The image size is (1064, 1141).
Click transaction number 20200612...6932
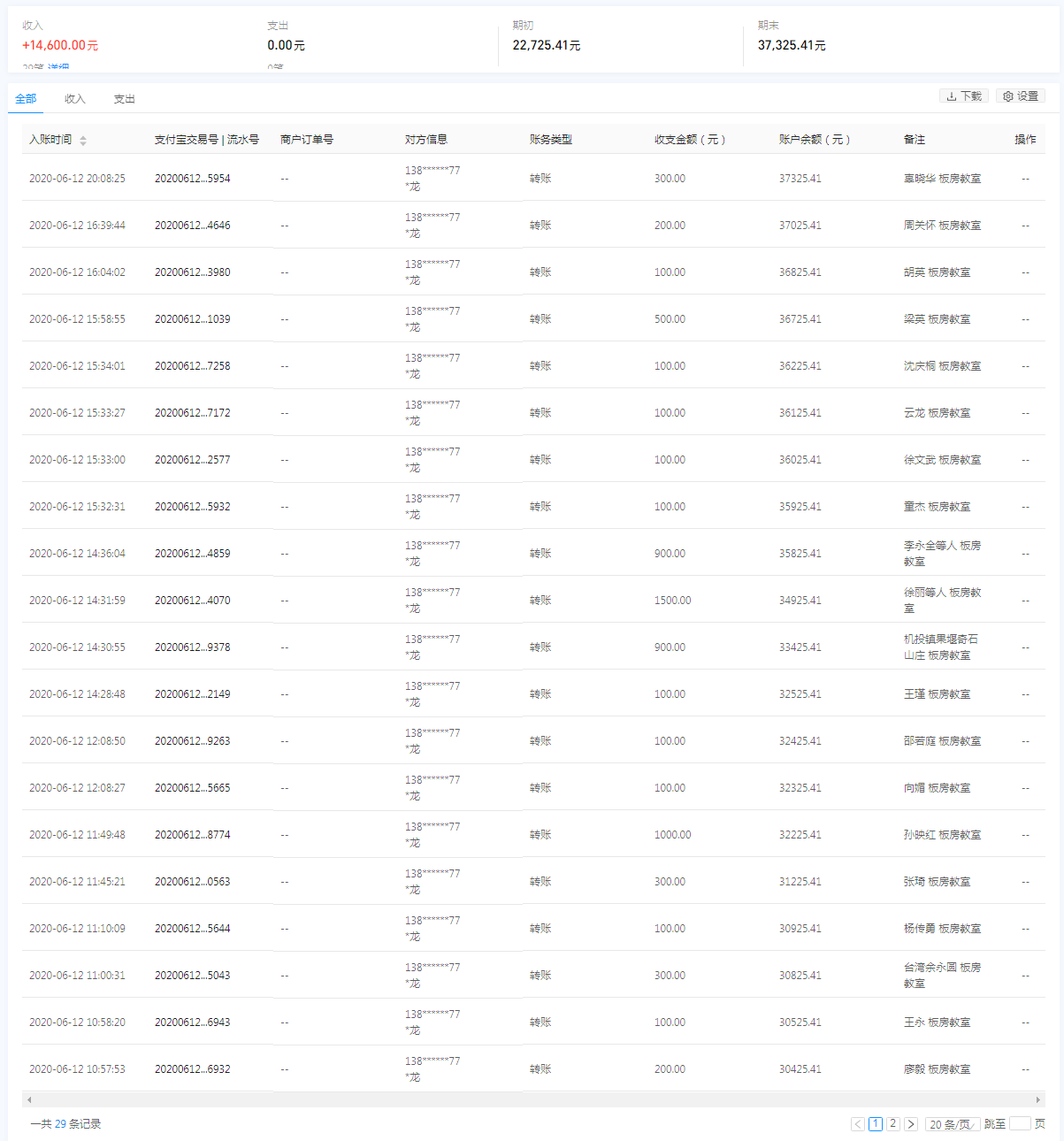point(192,1069)
